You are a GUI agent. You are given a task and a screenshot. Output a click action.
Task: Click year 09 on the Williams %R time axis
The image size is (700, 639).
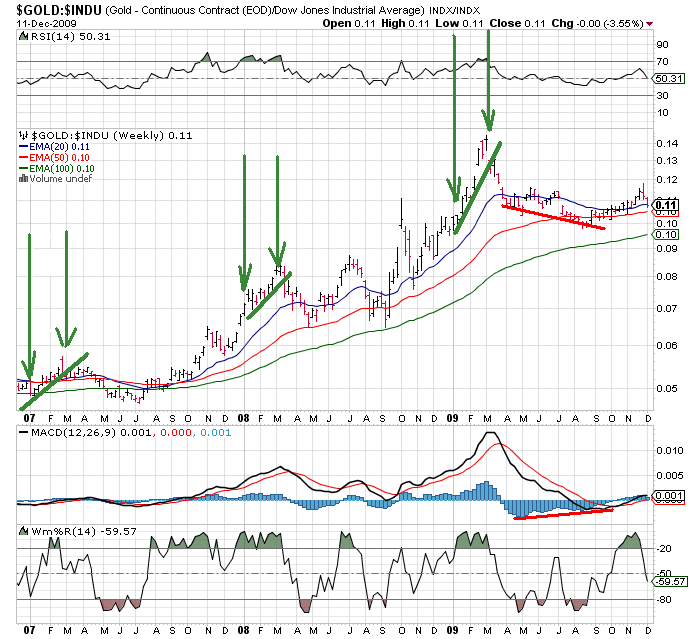click(x=453, y=631)
